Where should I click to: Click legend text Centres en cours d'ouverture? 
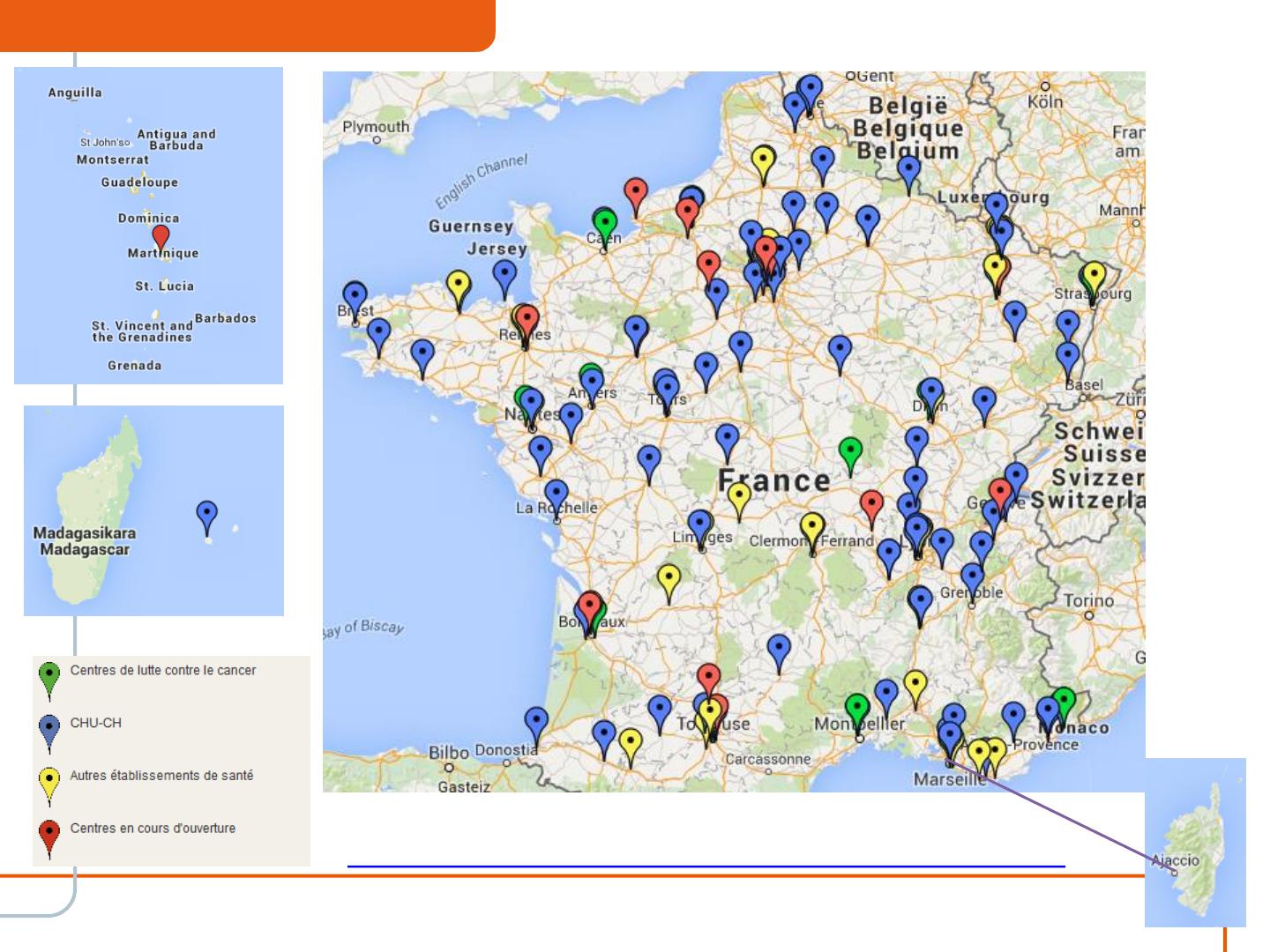(153, 829)
